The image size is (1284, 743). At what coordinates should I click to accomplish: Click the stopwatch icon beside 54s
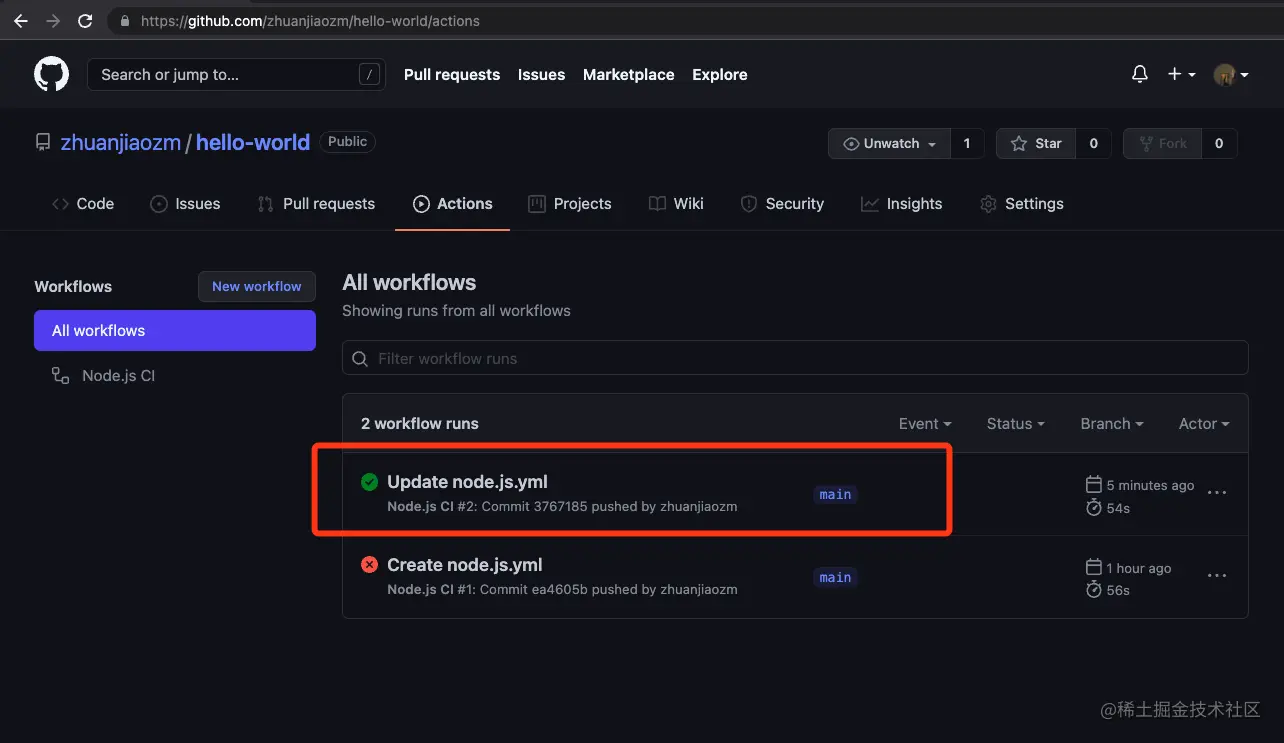coord(1093,508)
